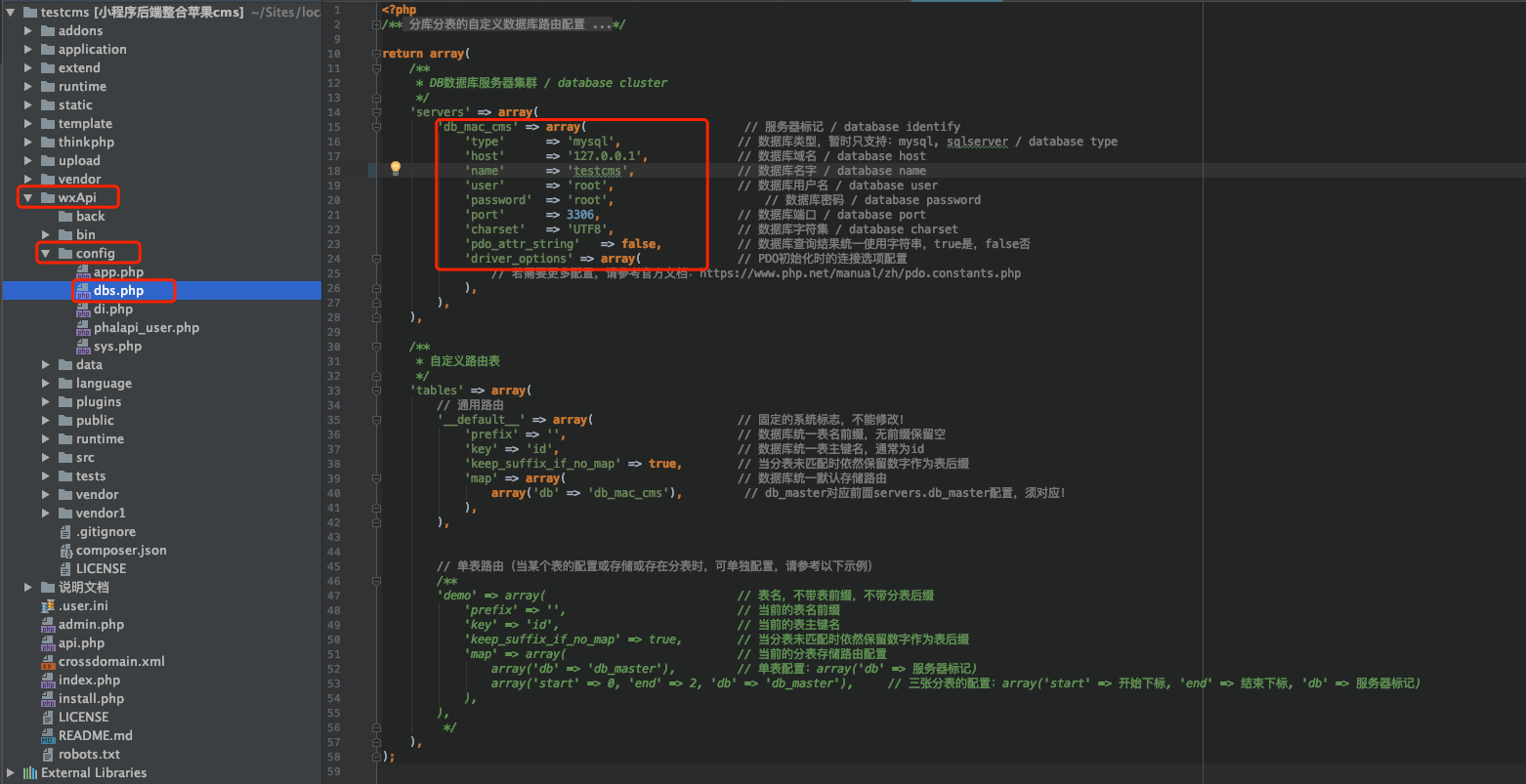Screen dimensions: 1526x784
Task: Expand the bin folder arrow
Action: pyautogui.click(x=46, y=235)
